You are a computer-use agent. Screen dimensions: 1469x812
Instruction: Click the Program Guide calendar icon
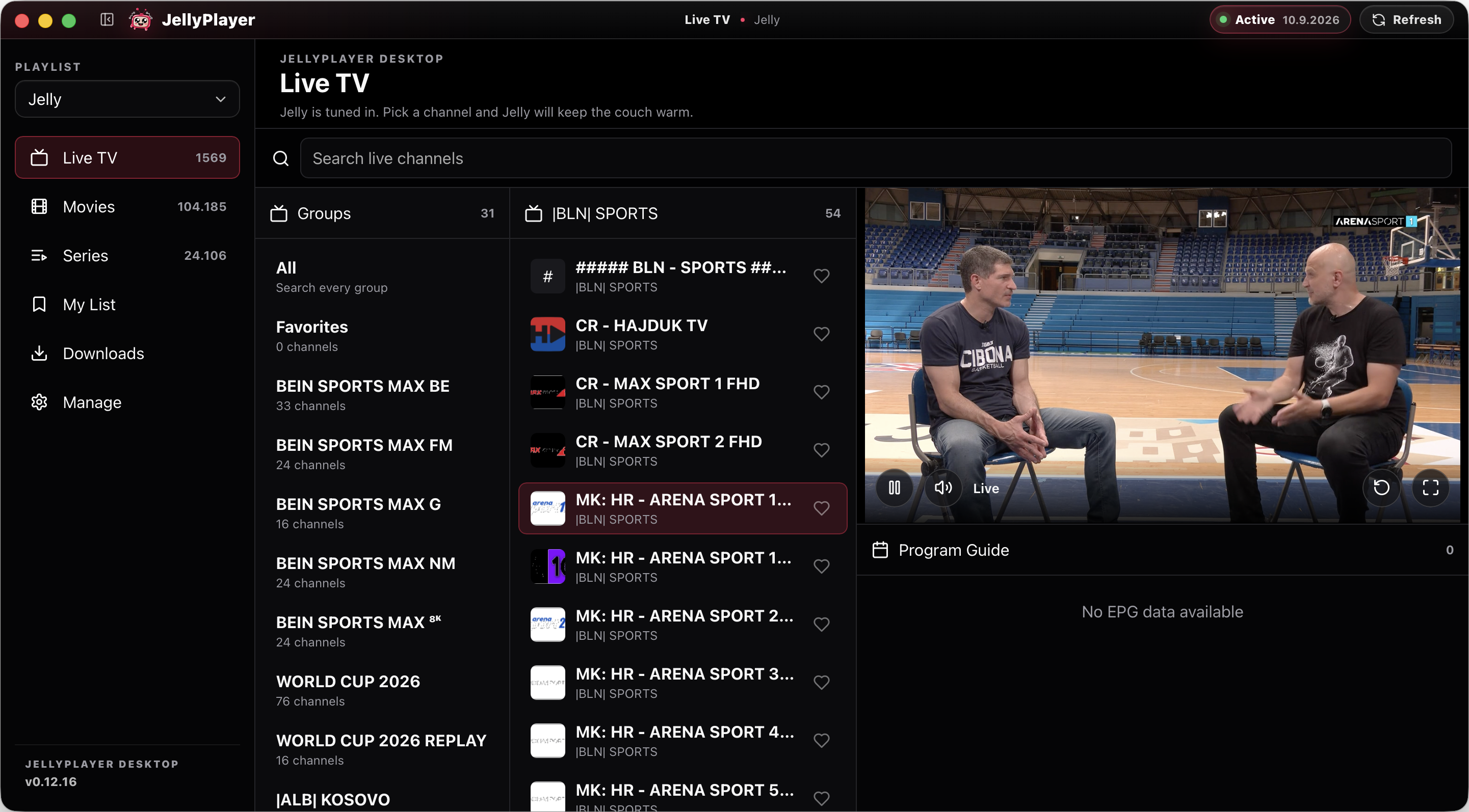coord(880,550)
